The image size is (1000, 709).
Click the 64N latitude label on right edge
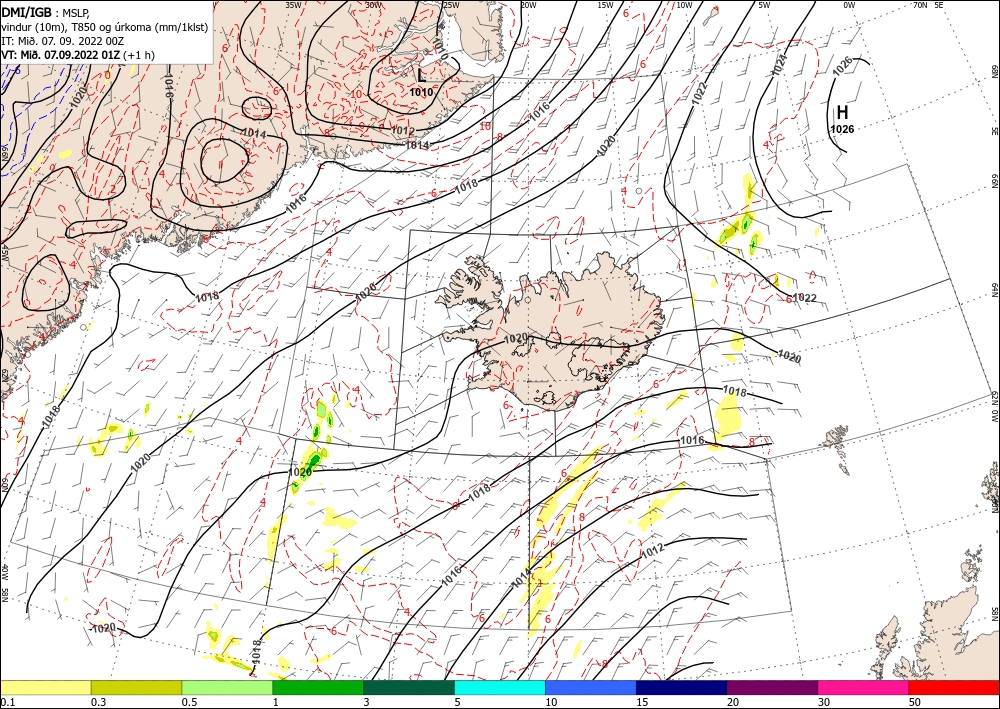994,290
